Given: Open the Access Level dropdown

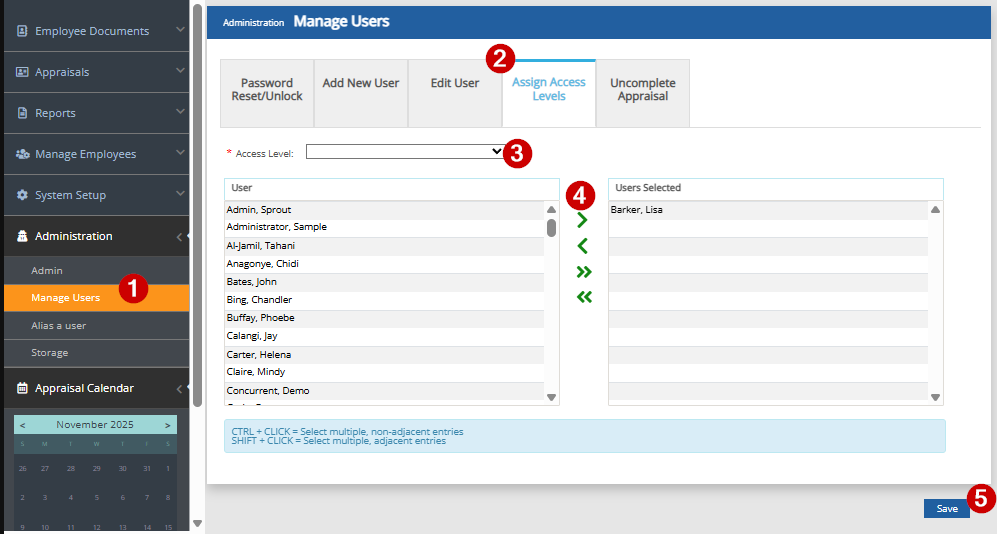Looking at the screenshot, I should pyautogui.click(x=405, y=151).
